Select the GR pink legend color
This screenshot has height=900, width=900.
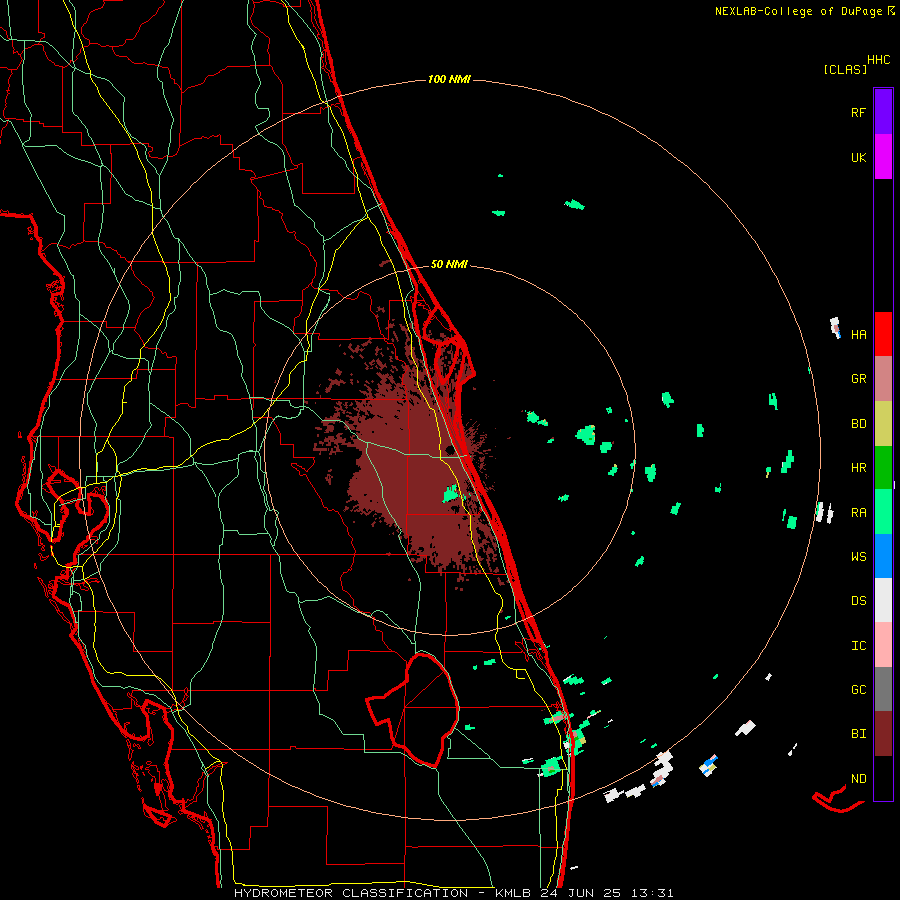pyautogui.click(x=883, y=378)
